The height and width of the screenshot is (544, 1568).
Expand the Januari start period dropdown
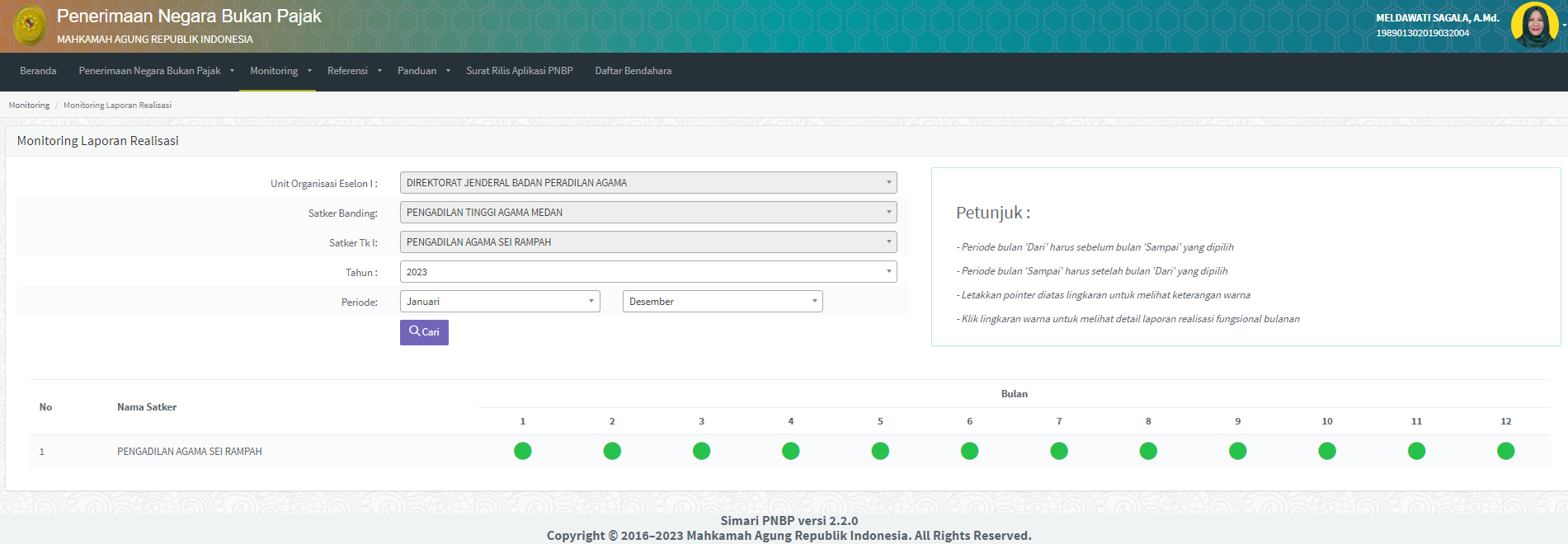[499, 302]
